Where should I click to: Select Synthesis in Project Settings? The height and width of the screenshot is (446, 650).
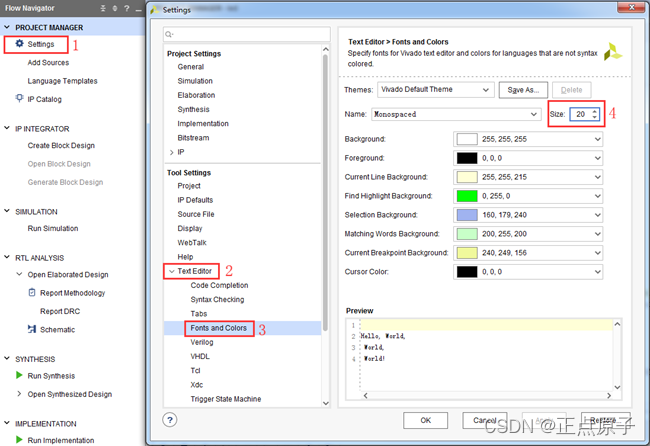coord(193,109)
